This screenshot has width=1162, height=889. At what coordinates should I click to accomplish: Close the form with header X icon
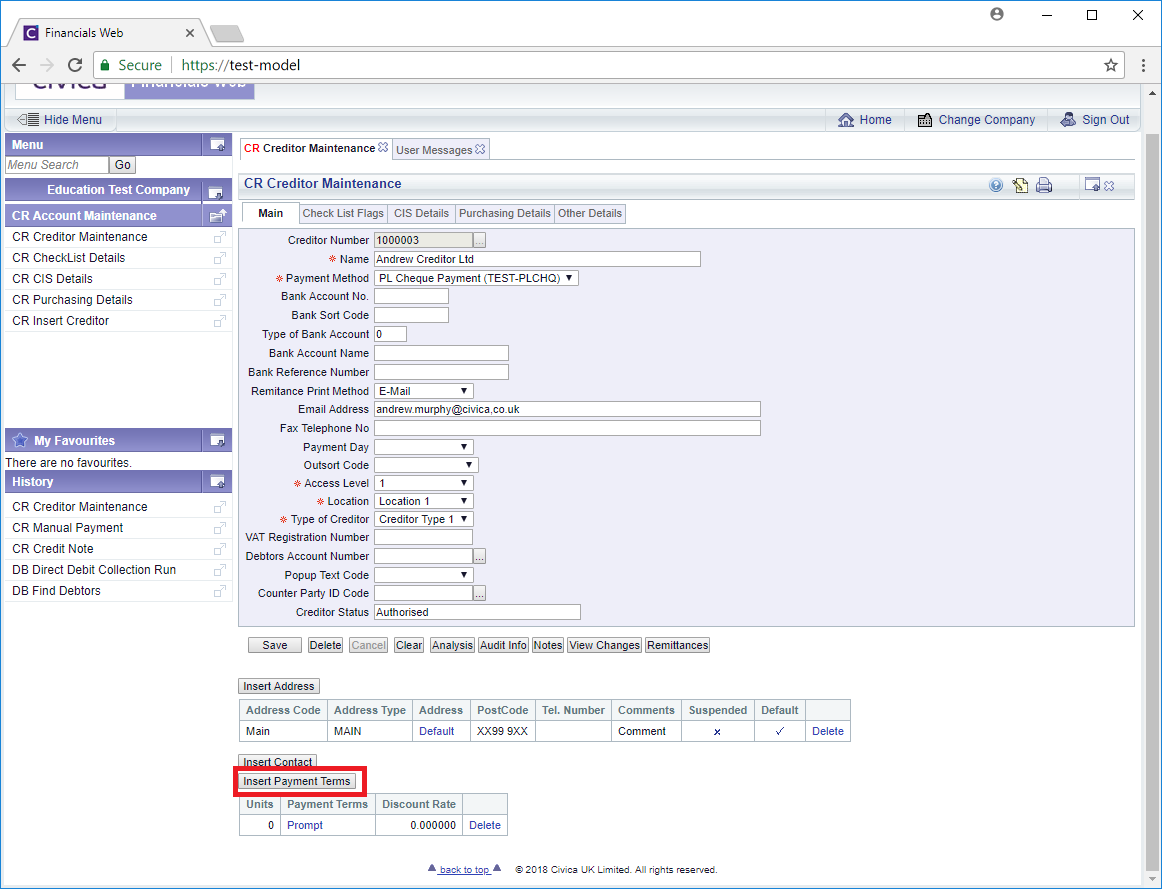click(x=1109, y=186)
